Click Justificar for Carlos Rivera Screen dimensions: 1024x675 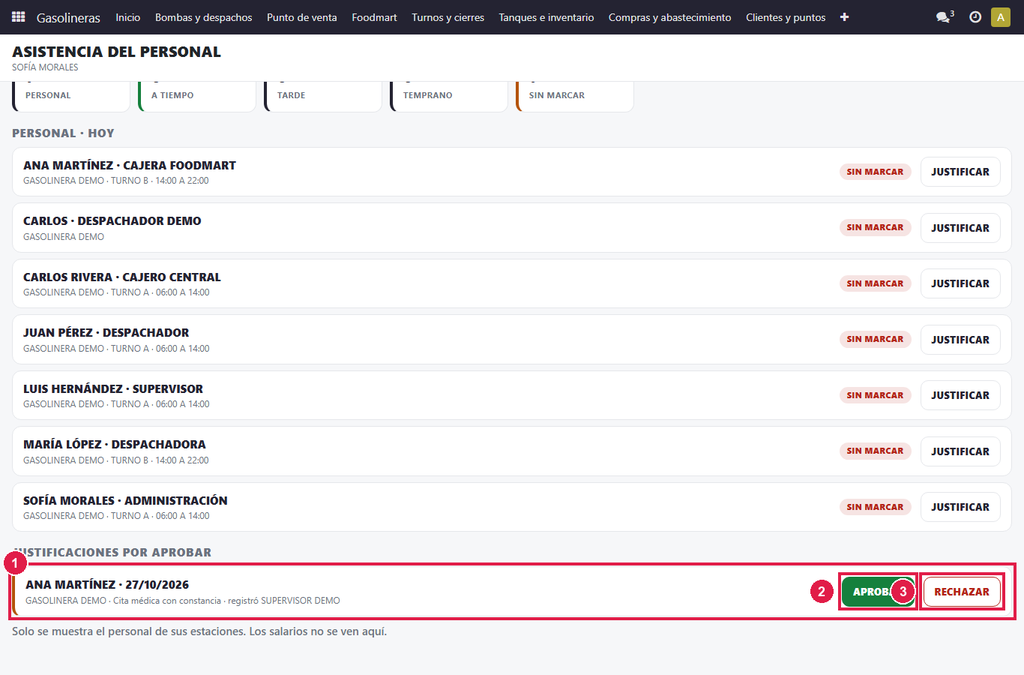coord(960,283)
